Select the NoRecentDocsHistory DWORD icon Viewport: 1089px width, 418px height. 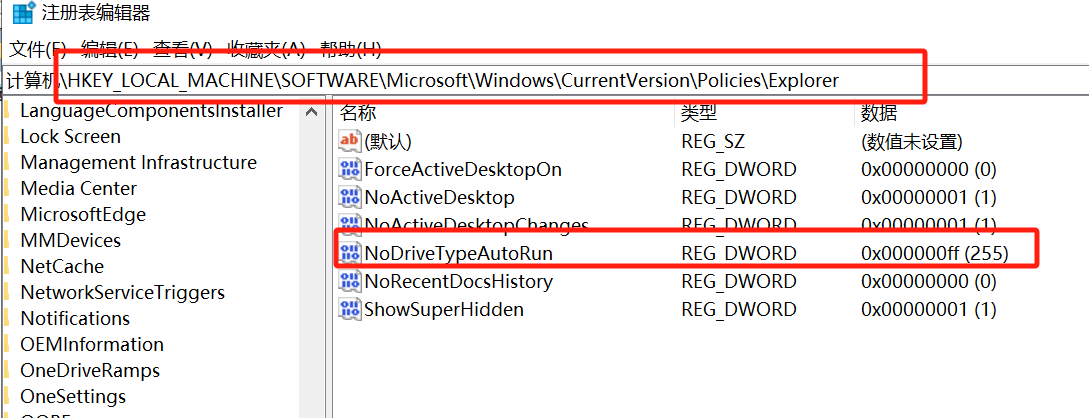(x=349, y=281)
